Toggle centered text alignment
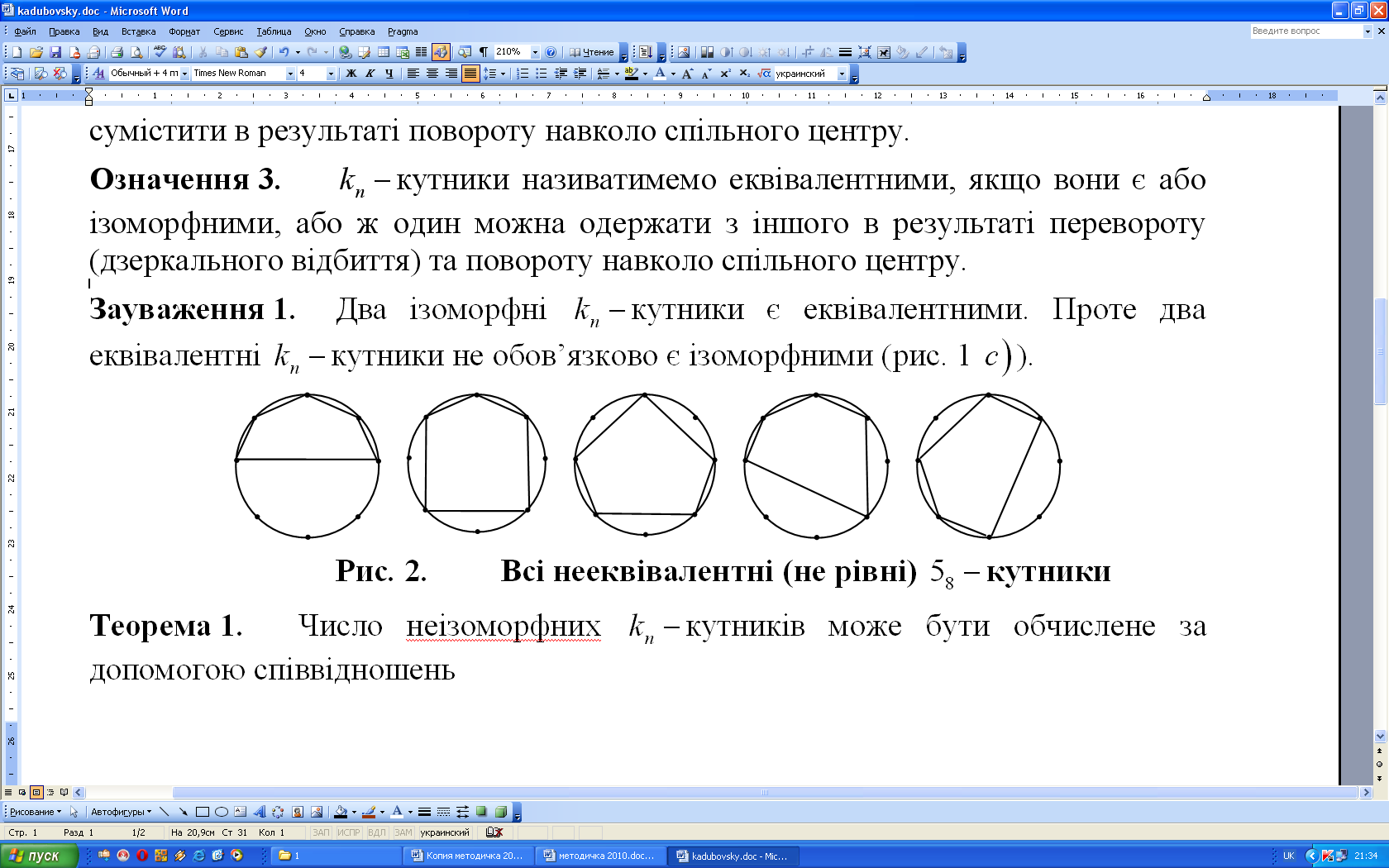The height and width of the screenshot is (868, 1389). point(432,74)
